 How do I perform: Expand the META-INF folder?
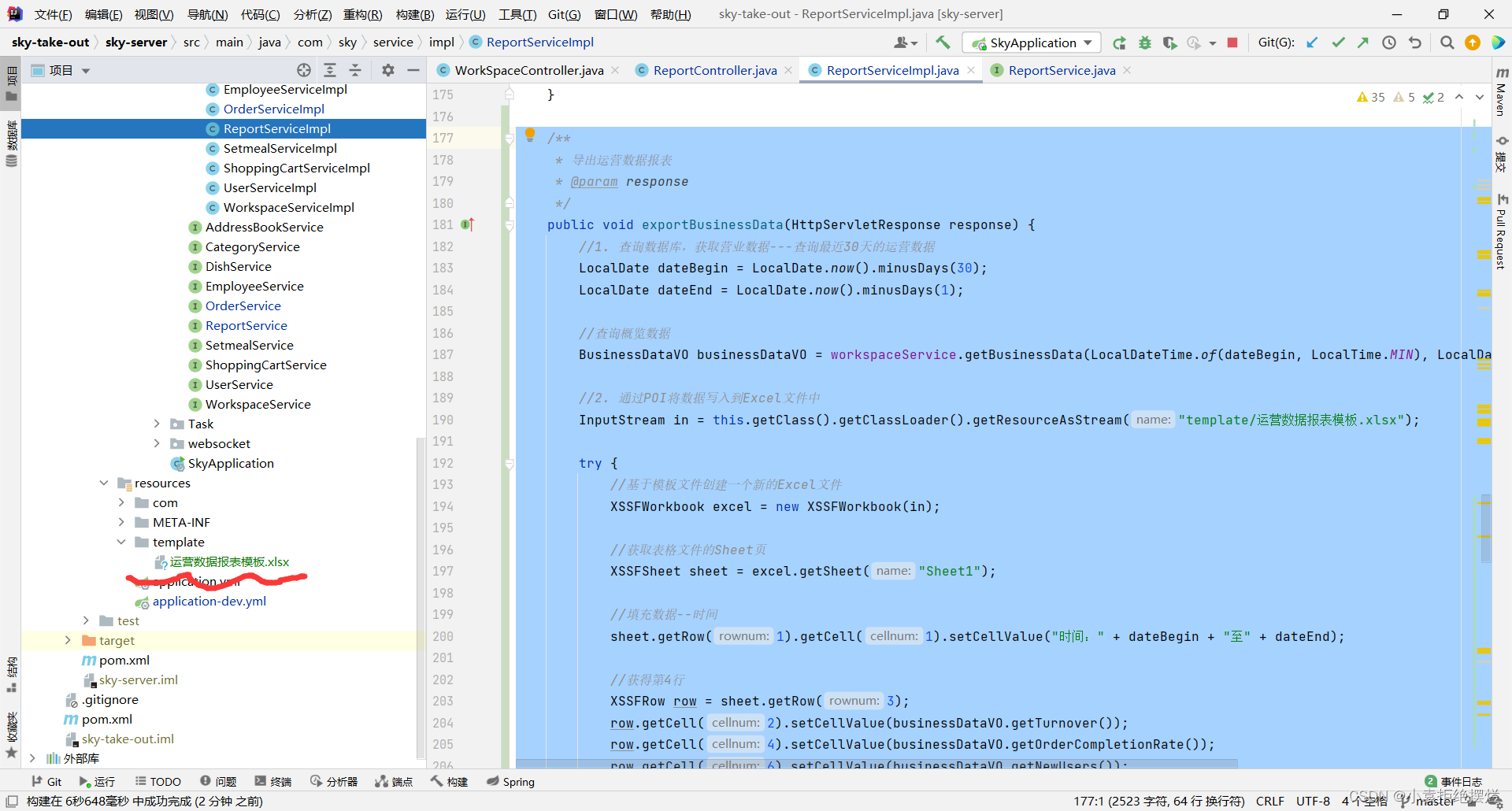click(x=121, y=522)
